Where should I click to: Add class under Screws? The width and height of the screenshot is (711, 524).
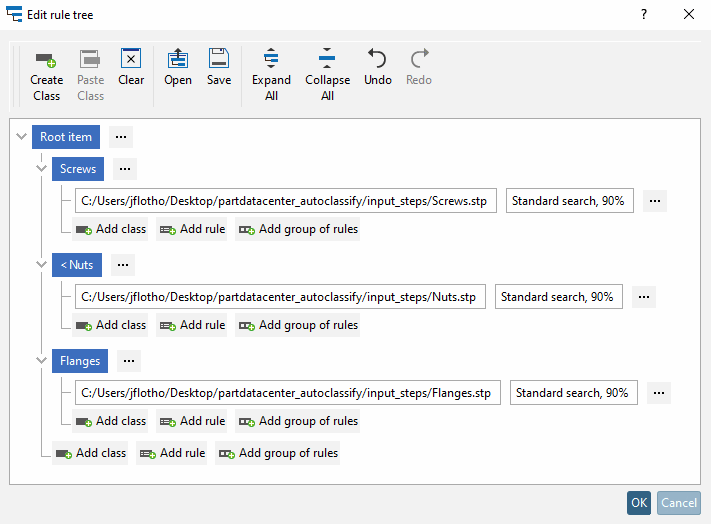pos(110,229)
